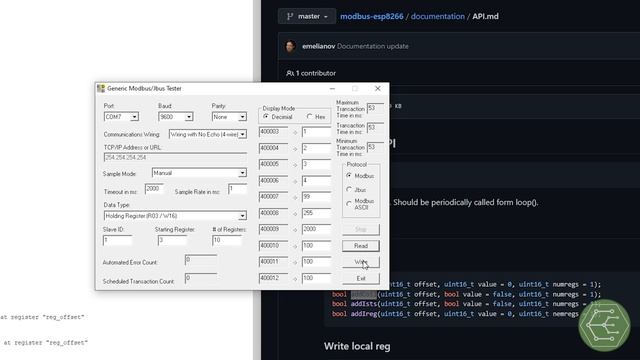Expand the Communications Wiring dropdown

click(242, 134)
